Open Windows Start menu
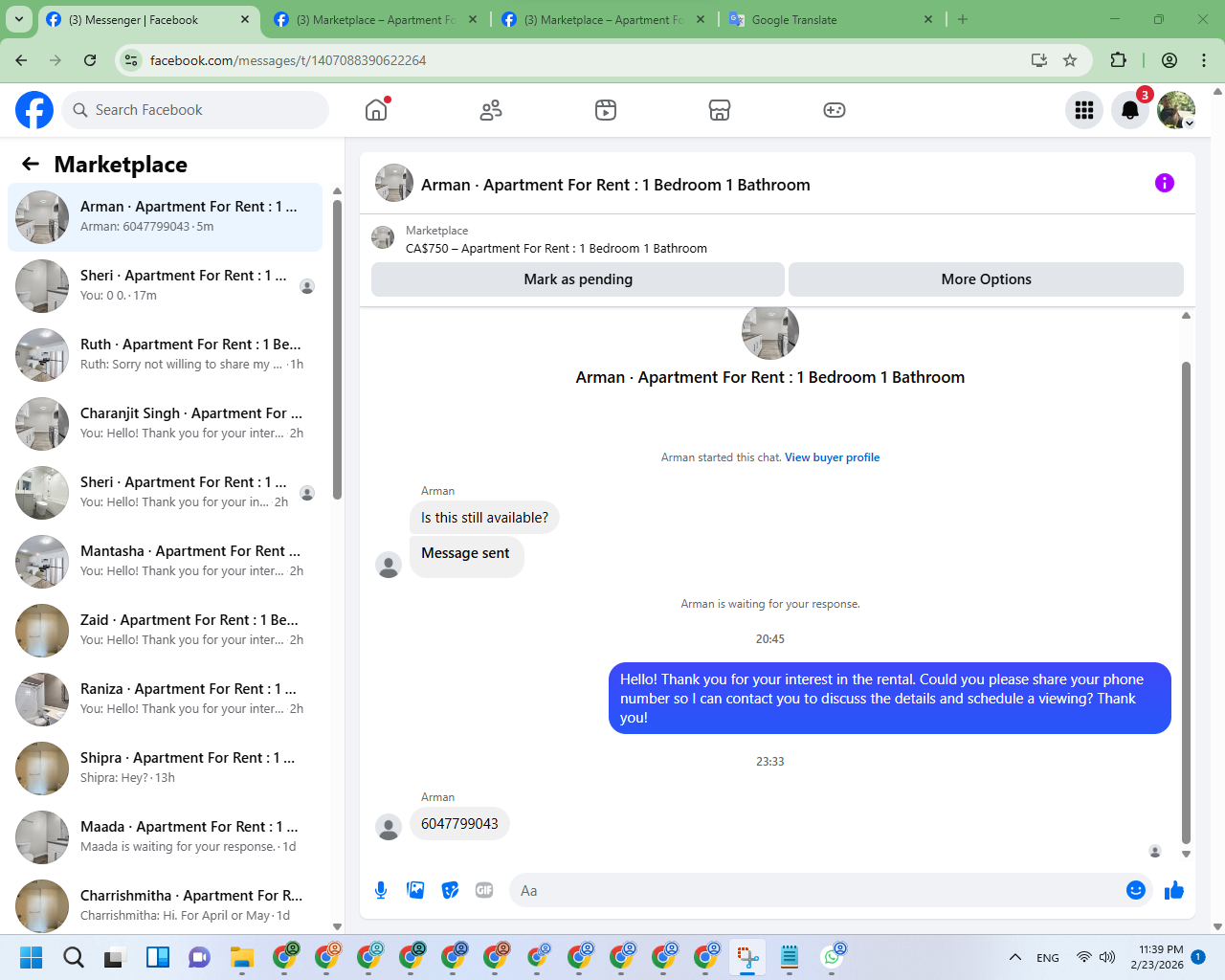1225x980 pixels. click(x=31, y=957)
